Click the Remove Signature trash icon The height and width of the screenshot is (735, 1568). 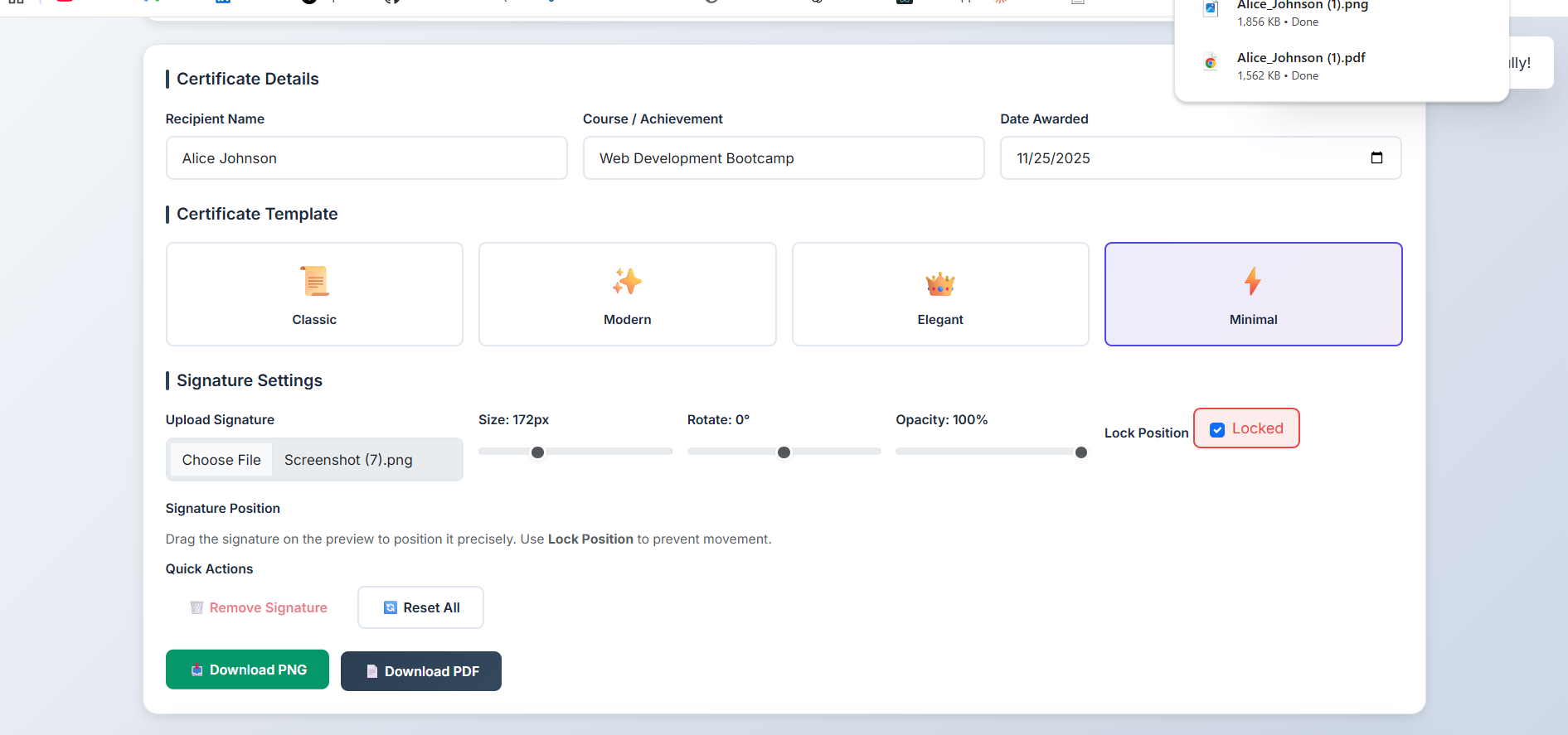[197, 607]
